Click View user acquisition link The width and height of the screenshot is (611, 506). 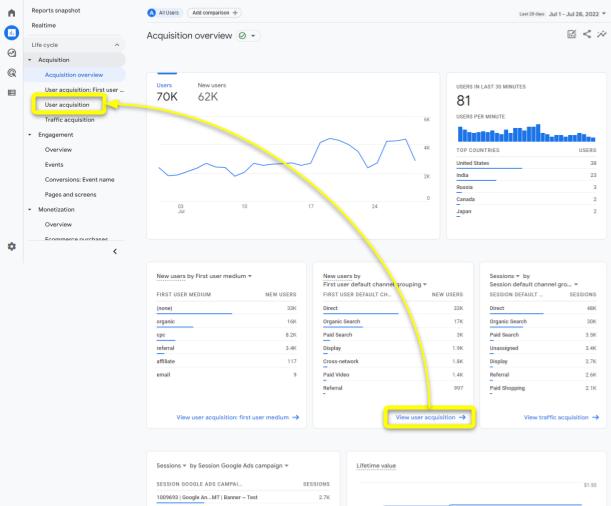click(430, 417)
